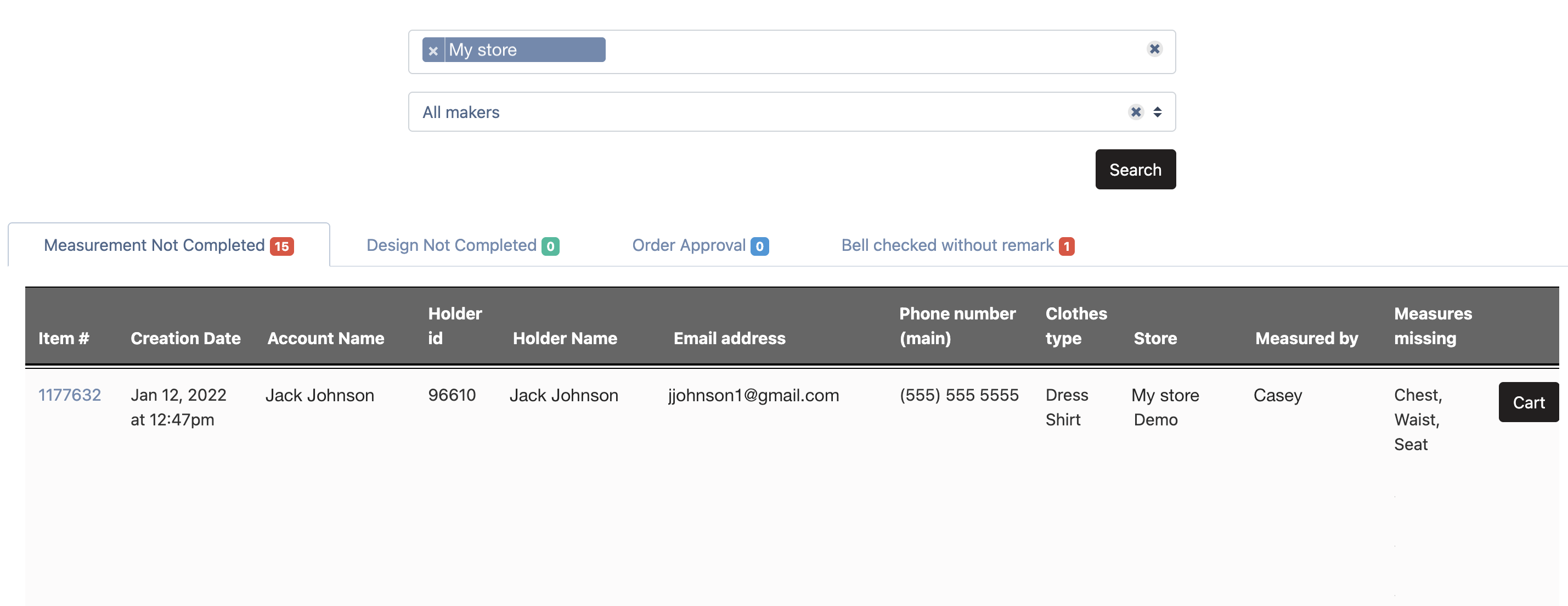Remove the My store tag with its x
Screen dimensions: 1568x606
(x=433, y=50)
